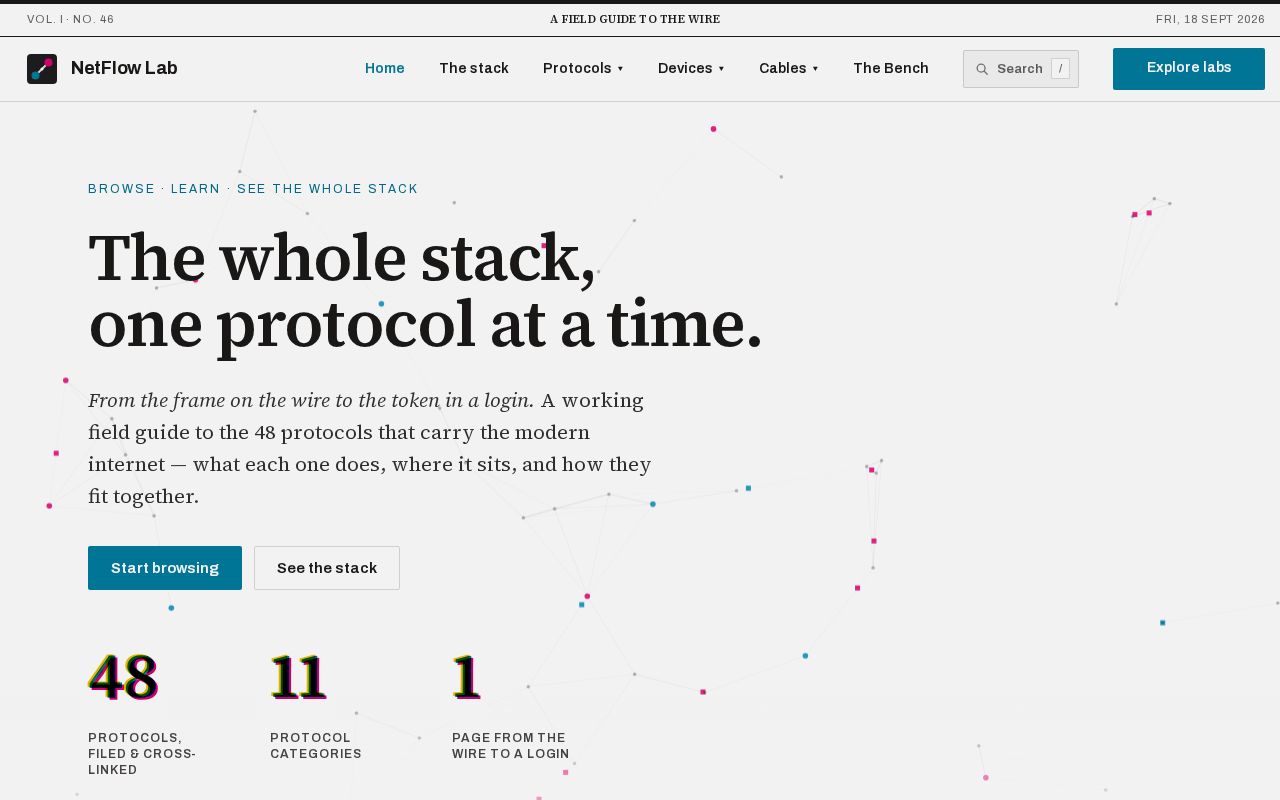Click the Start browsing button

click(165, 568)
